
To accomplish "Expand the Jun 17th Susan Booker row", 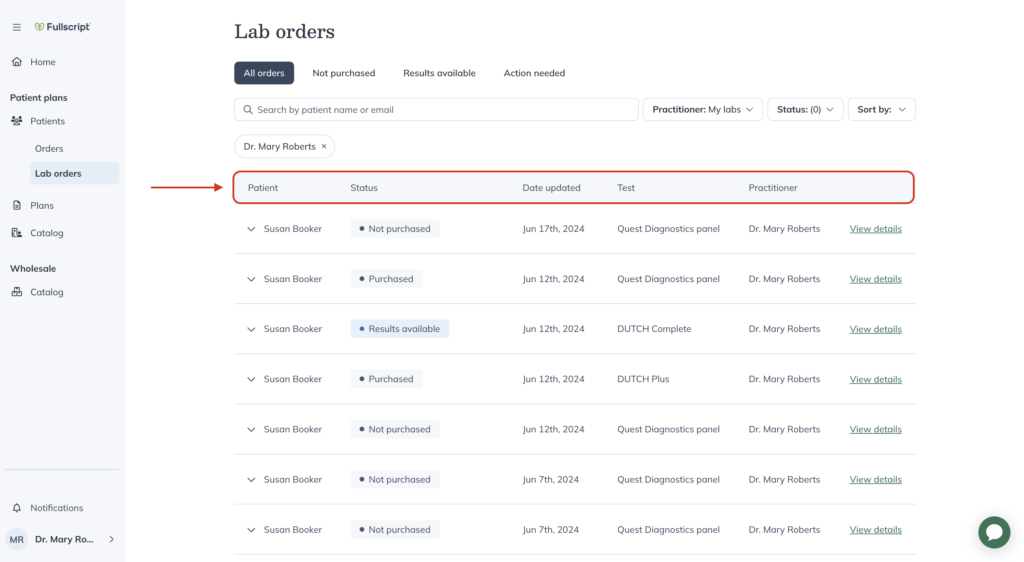I will click(251, 229).
